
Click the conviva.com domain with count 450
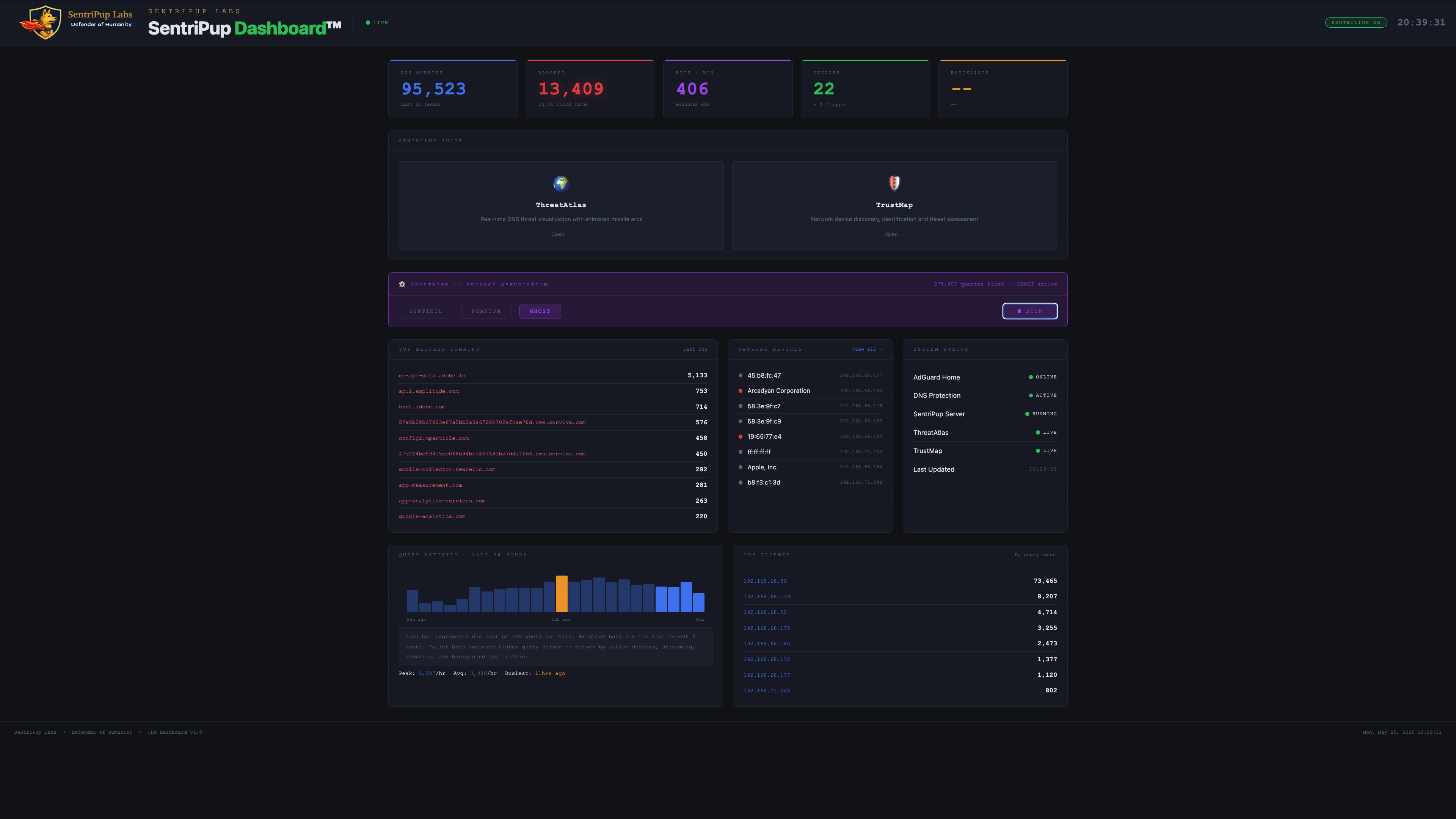(492, 453)
